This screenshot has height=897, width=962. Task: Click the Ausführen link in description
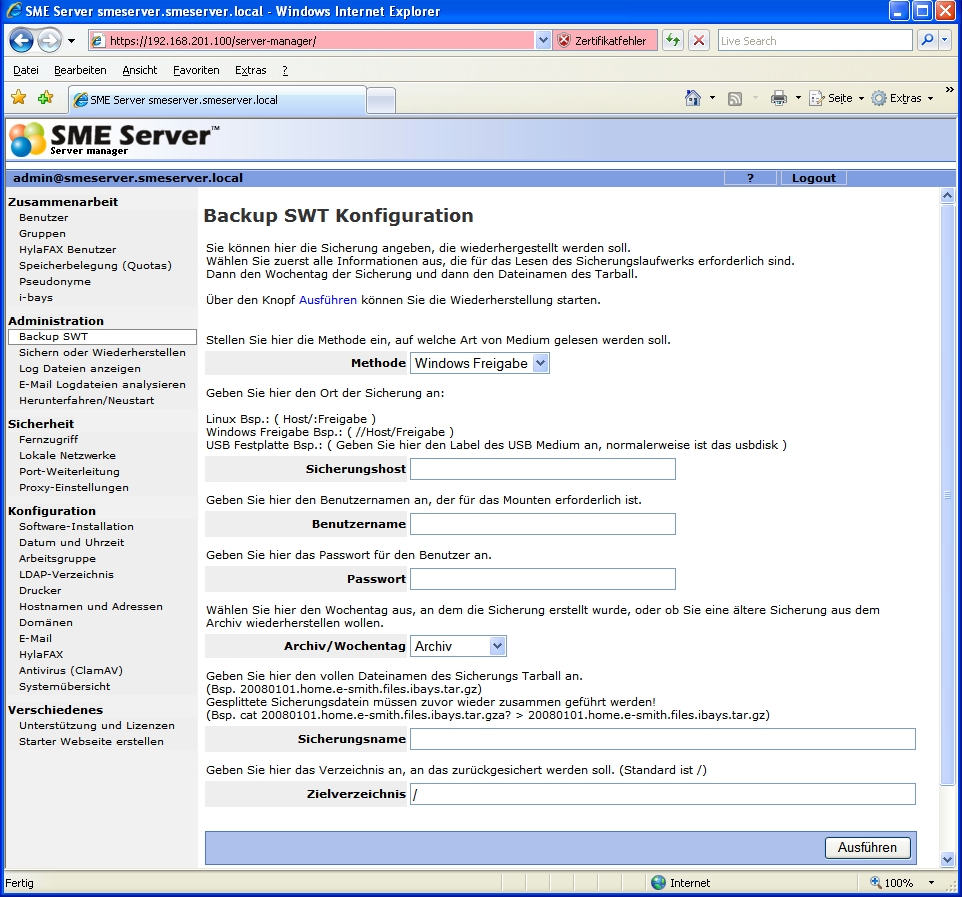[328, 300]
